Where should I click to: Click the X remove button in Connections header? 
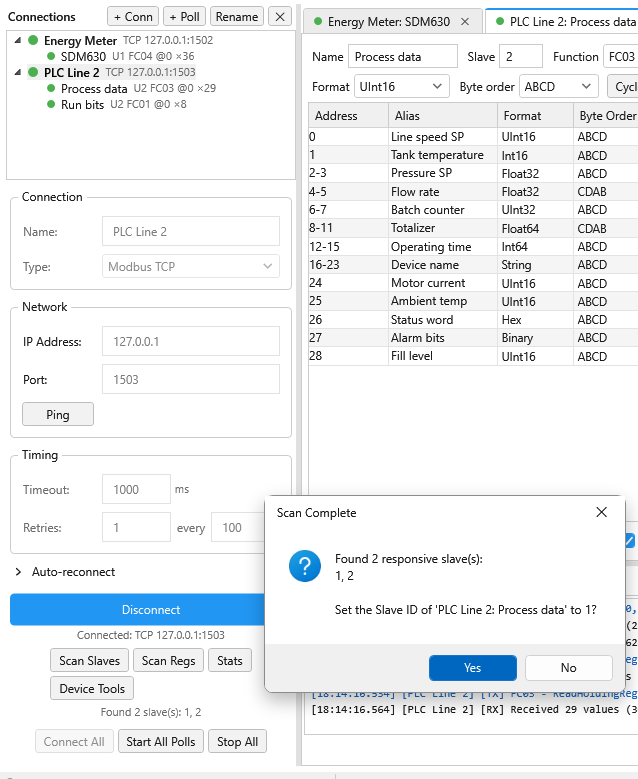280,16
